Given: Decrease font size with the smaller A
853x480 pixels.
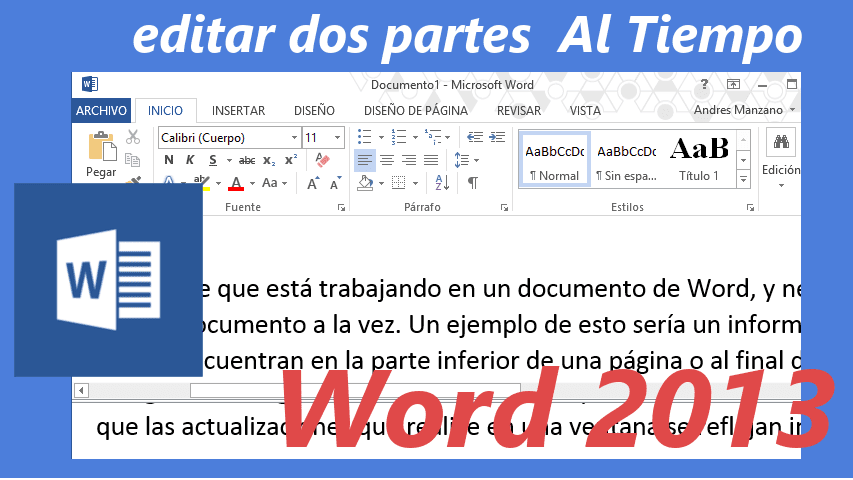Looking at the screenshot, I should [336, 183].
